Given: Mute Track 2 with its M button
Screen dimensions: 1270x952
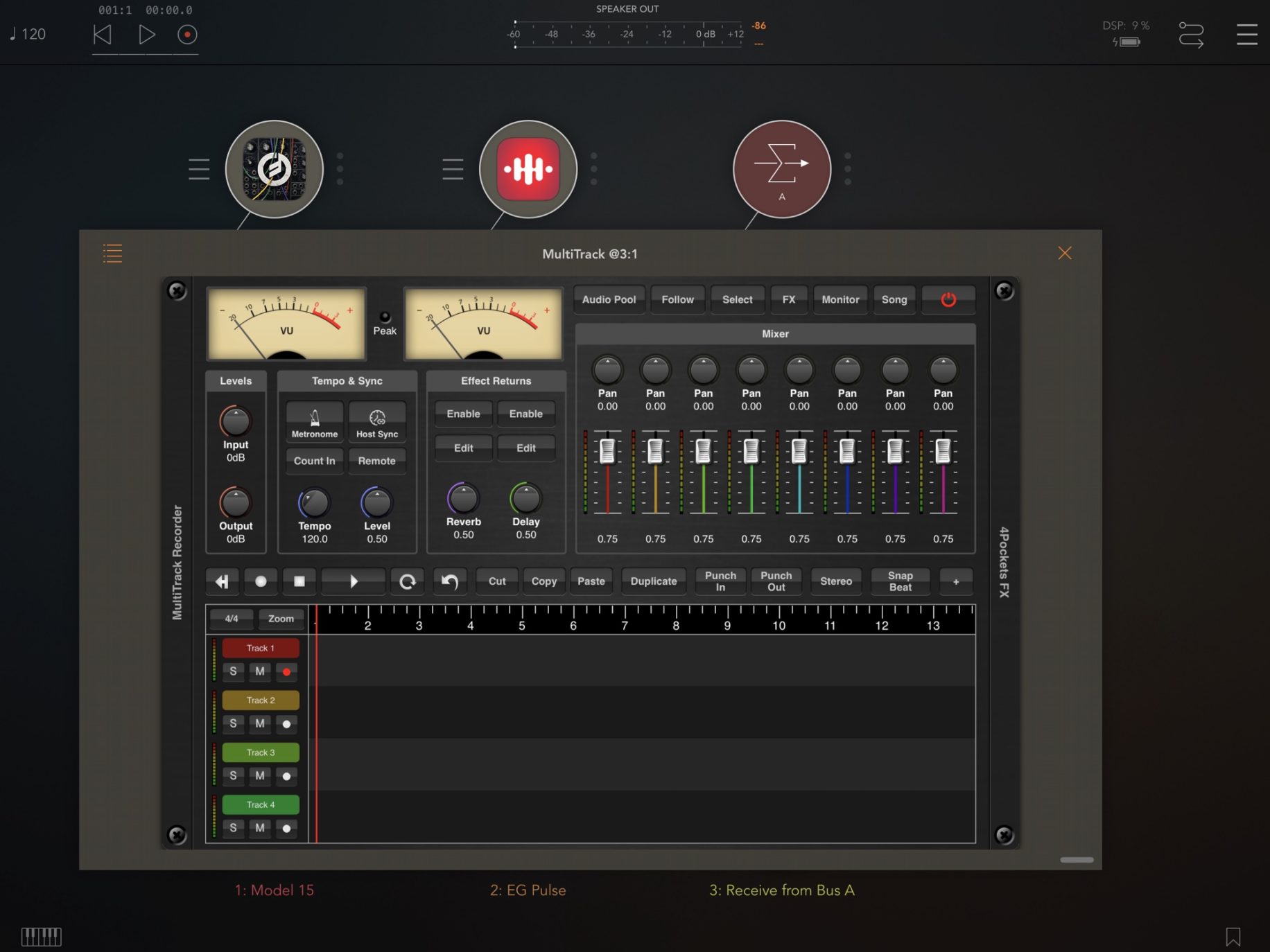Looking at the screenshot, I should pyautogui.click(x=260, y=723).
